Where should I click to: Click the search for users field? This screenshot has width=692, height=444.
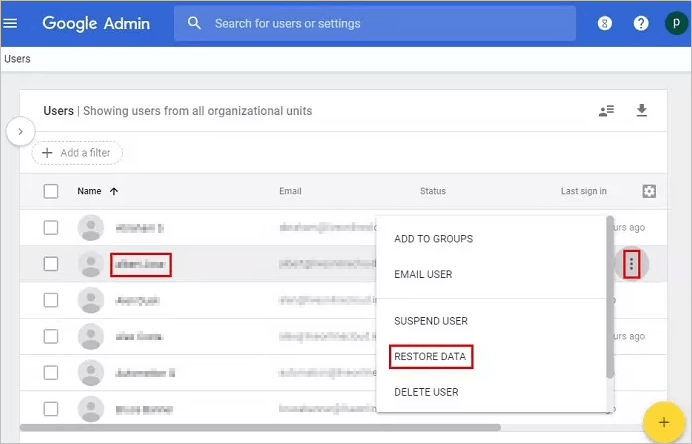coord(375,23)
